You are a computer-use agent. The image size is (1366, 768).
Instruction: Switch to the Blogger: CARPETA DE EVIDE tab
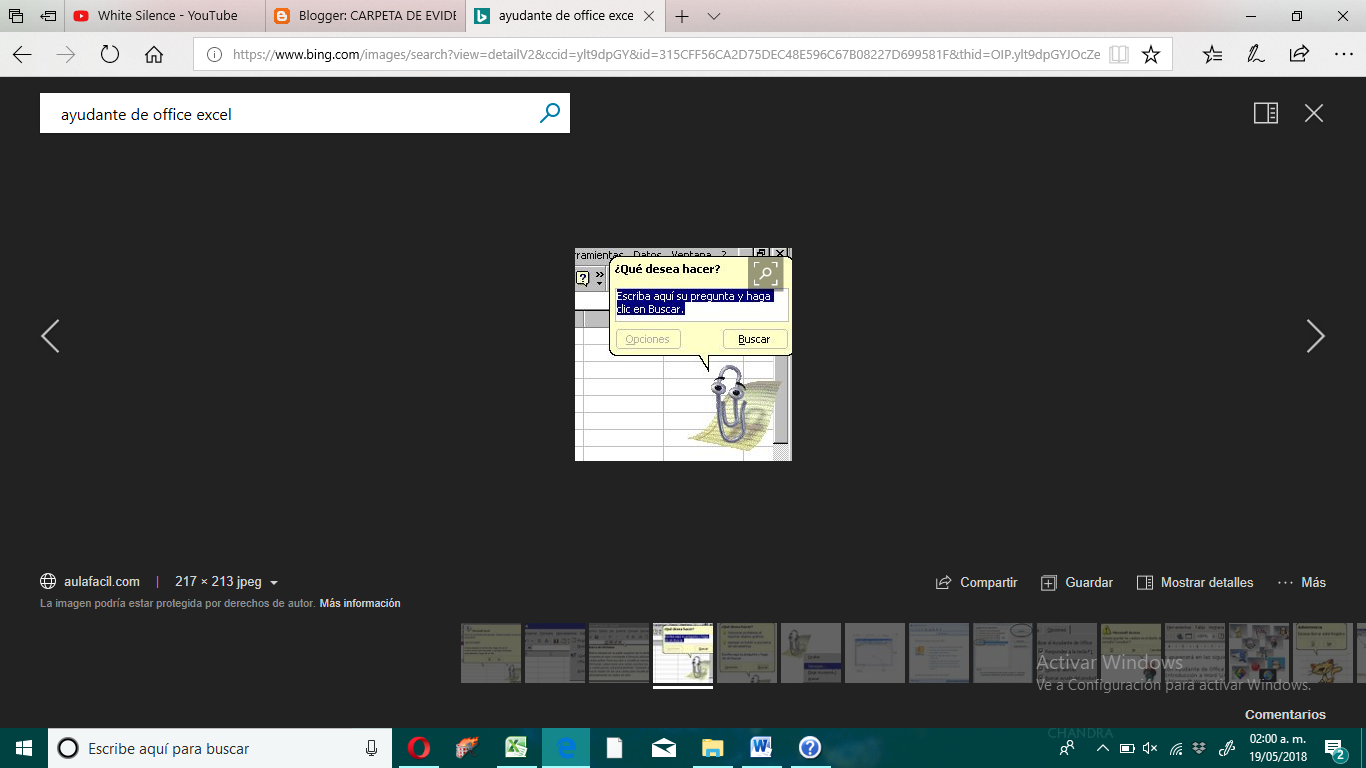coord(366,16)
